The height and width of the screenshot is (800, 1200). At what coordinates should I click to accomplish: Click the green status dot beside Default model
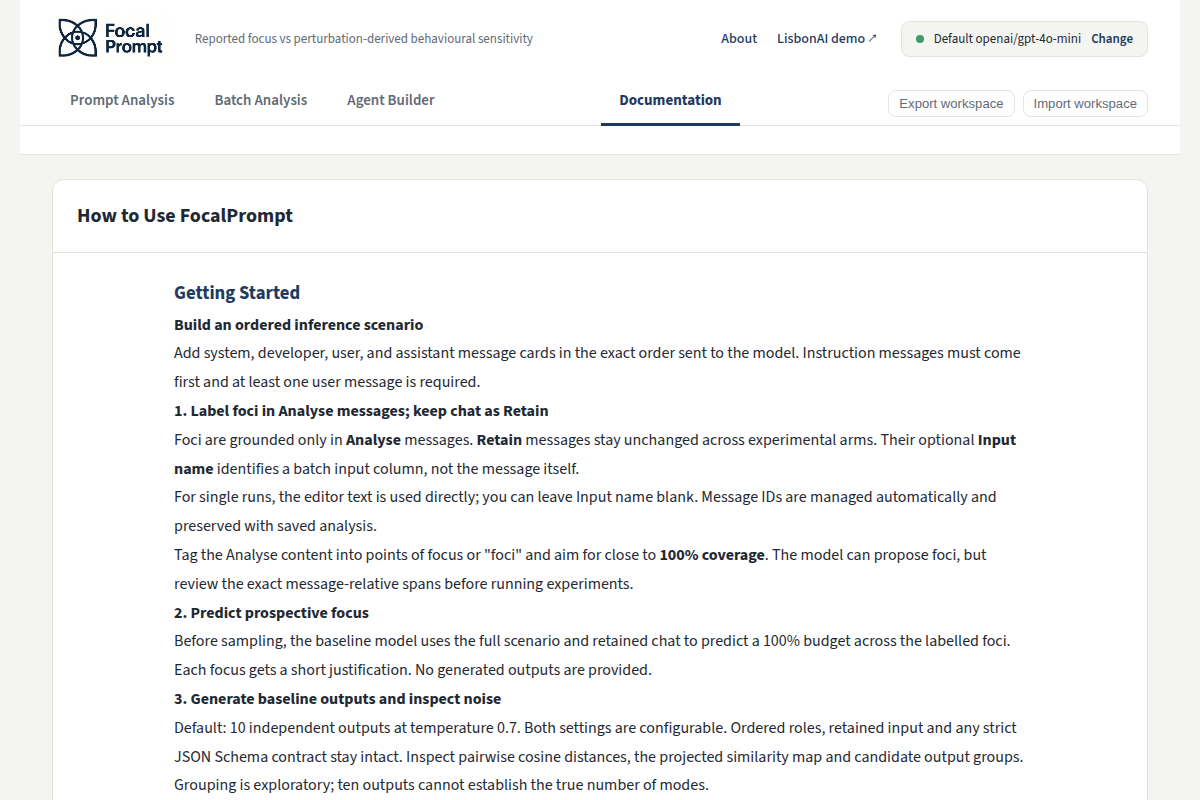point(920,39)
